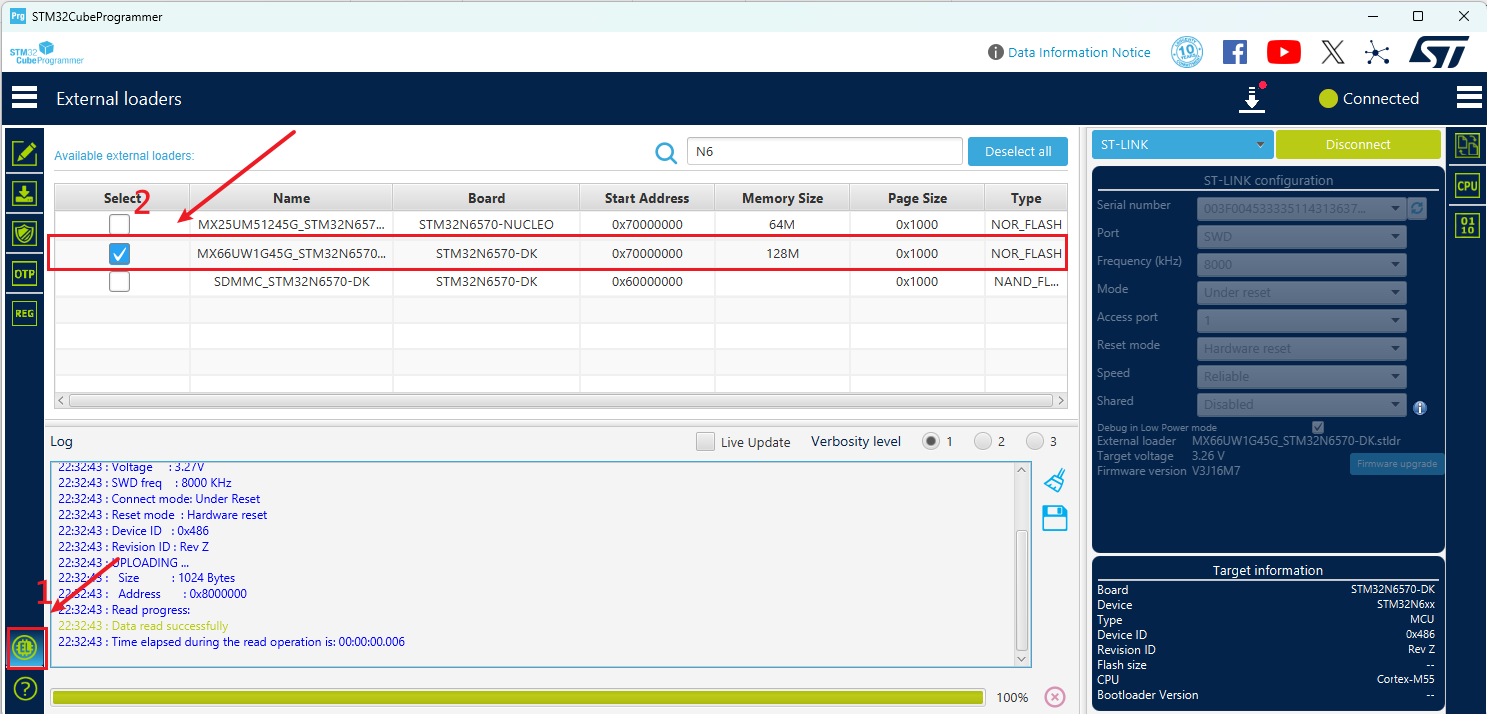The height and width of the screenshot is (714, 1487).
Task: Uncheck the MX66UW1G45G loader checkbox
Action: tap(119, 254)
